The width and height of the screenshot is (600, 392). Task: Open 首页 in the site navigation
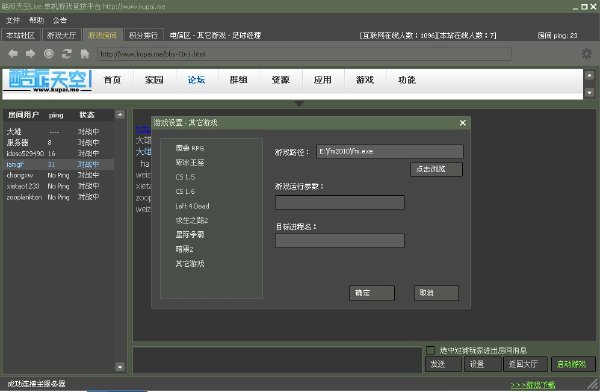click(x=112, y=80)
